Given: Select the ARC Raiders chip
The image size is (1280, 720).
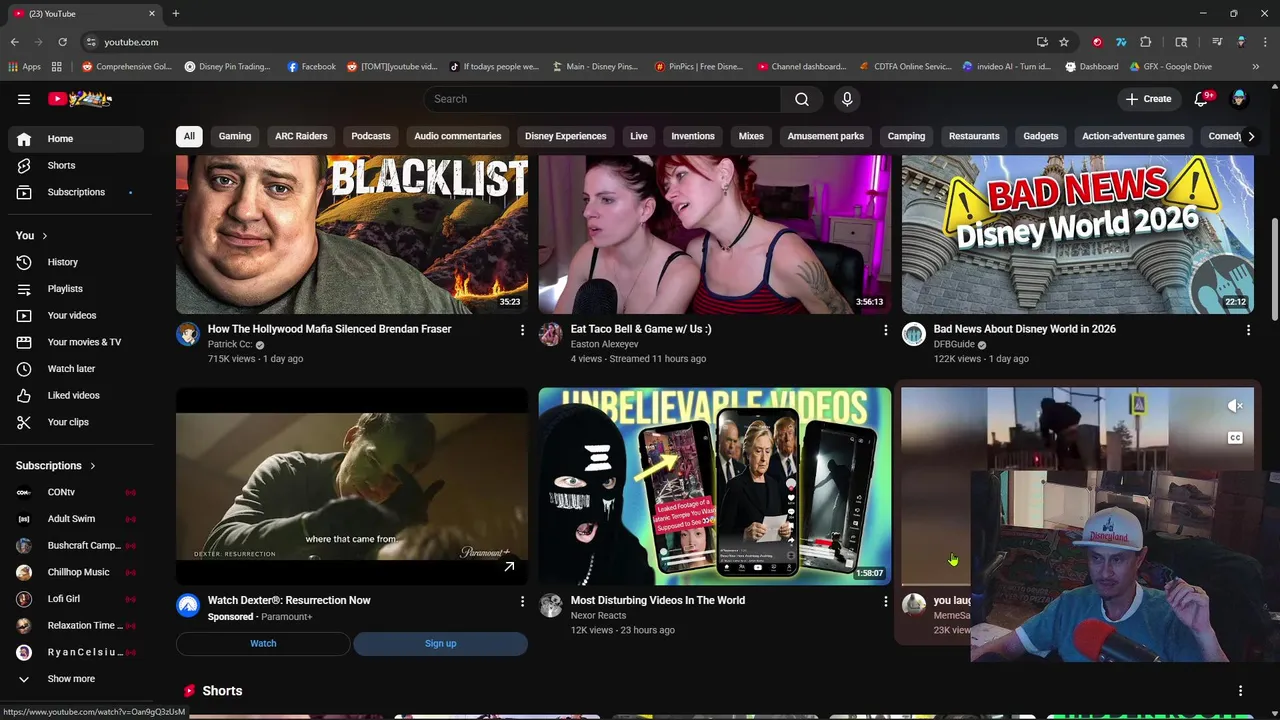Looking at the screenshot, I should [x=301, y=136].
